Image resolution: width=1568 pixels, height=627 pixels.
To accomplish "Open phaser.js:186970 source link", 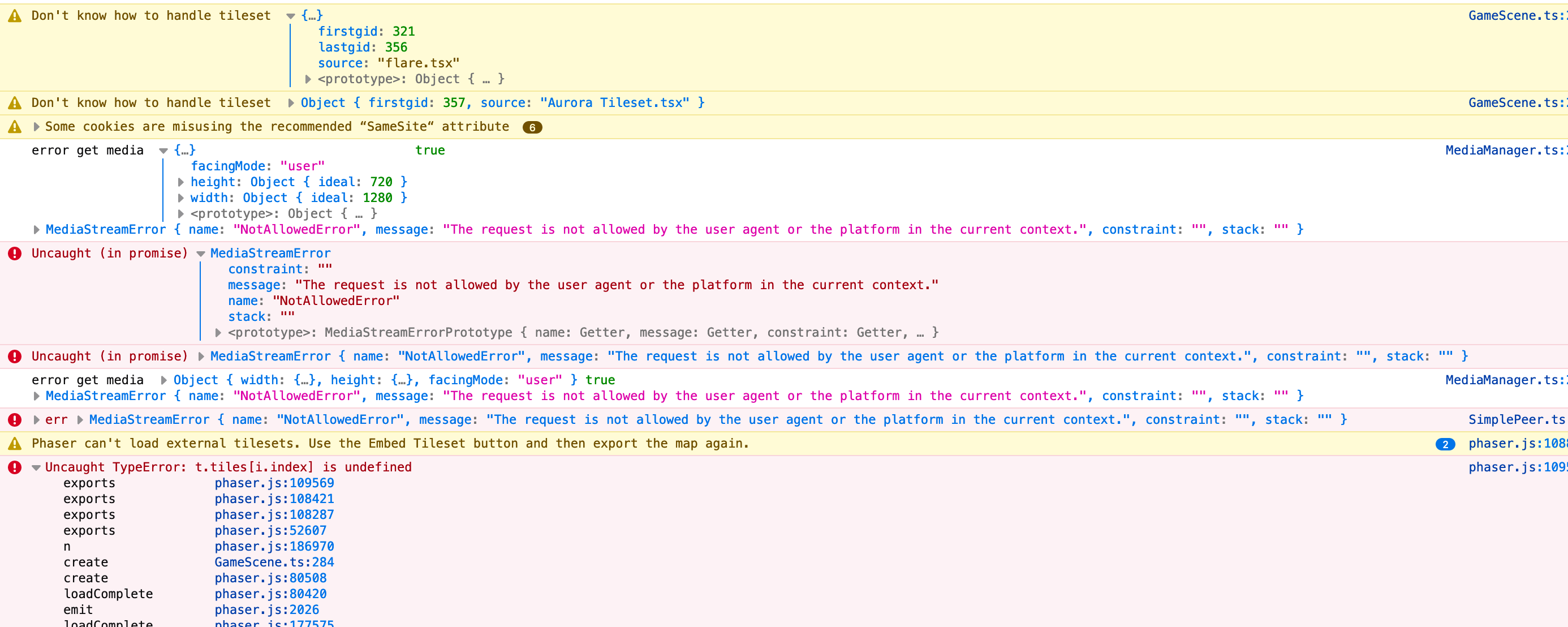I will click(274, 546).
